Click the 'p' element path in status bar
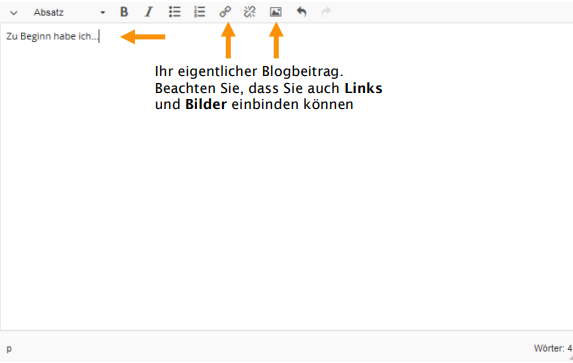 click(9, 349)
